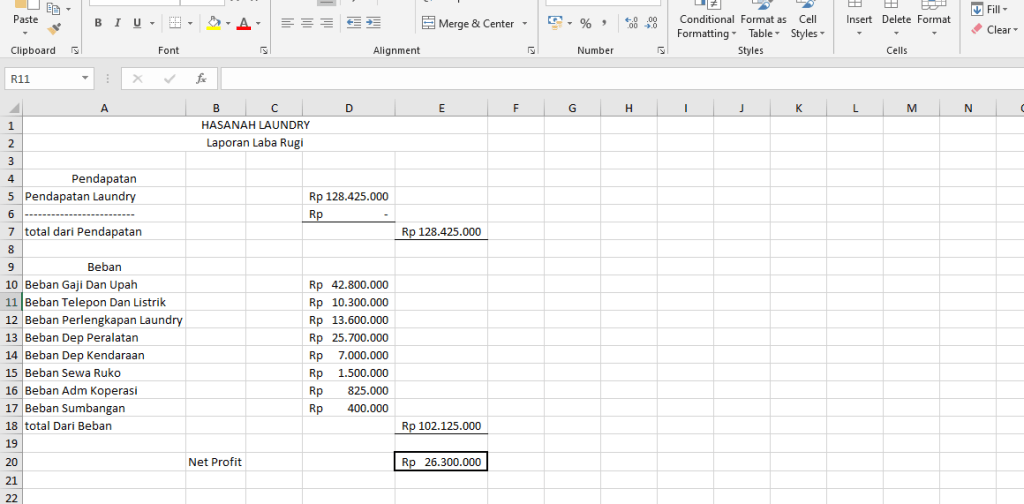Click the Merge & Center button

[x=469, y=23]
